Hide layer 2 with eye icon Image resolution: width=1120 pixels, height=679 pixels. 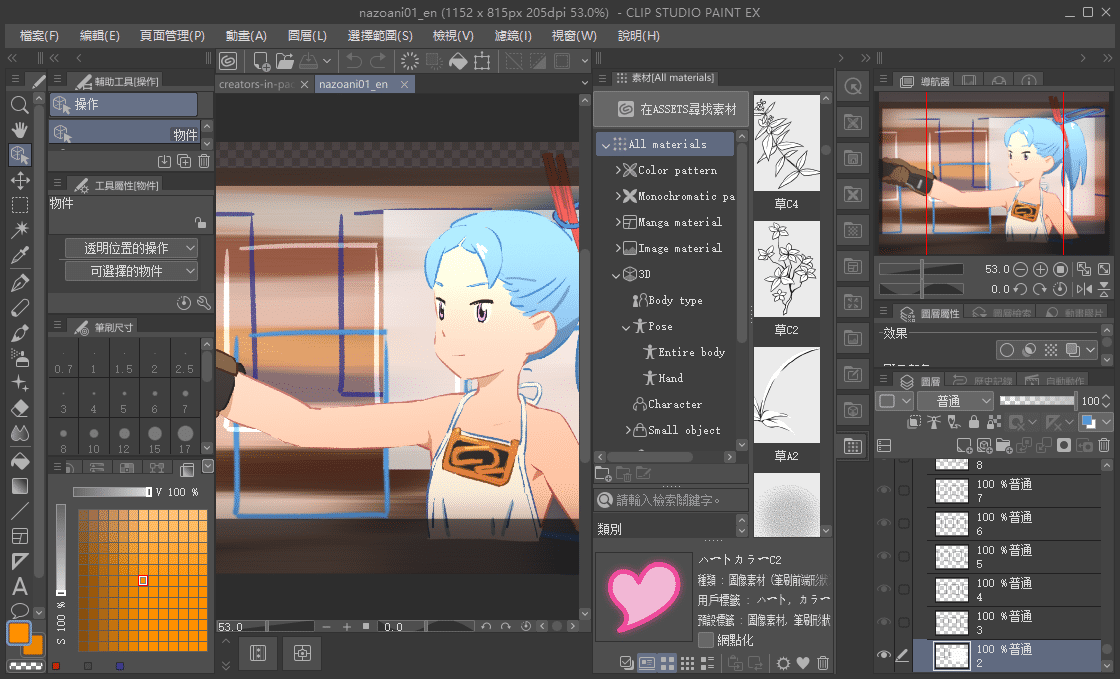pyautogui.click(x=884, y=656)
